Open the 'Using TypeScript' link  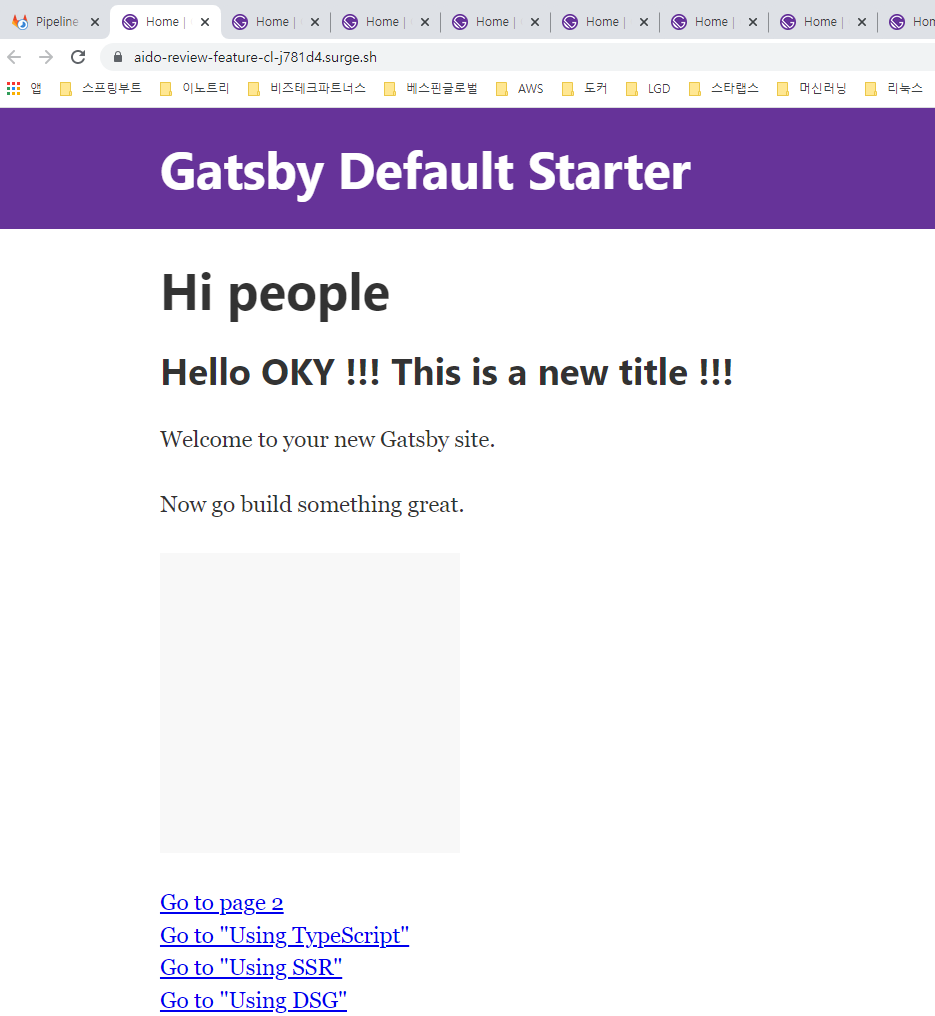[284, 935]
